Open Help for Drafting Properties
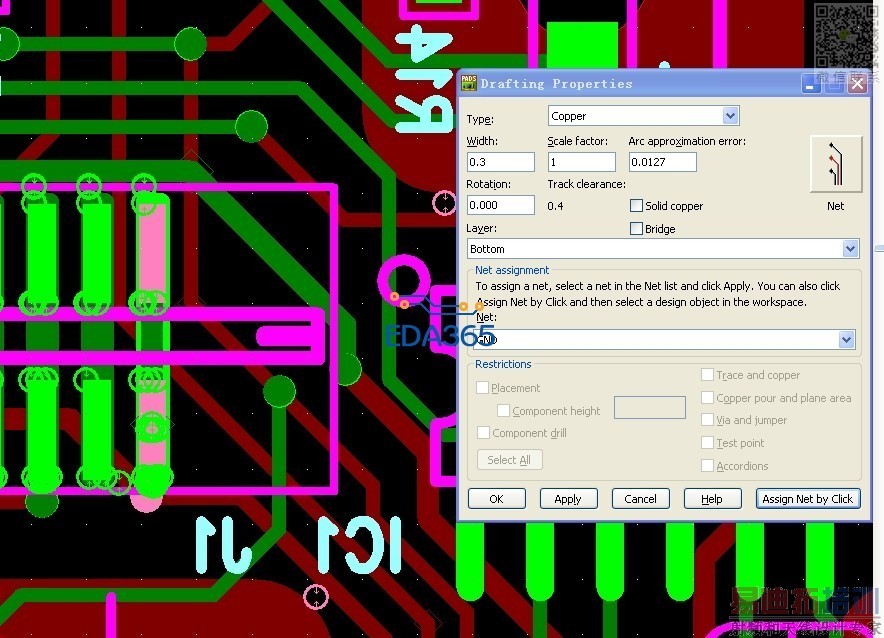The image size is (884, 638). click(x=712, y=499)
